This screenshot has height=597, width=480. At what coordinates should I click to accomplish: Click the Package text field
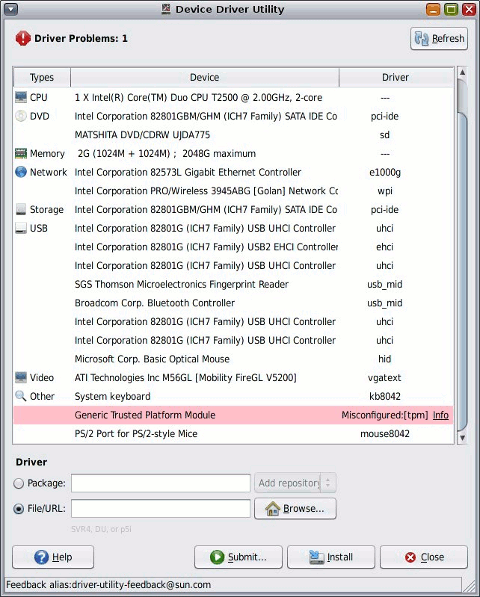click(x=161, y=483)
